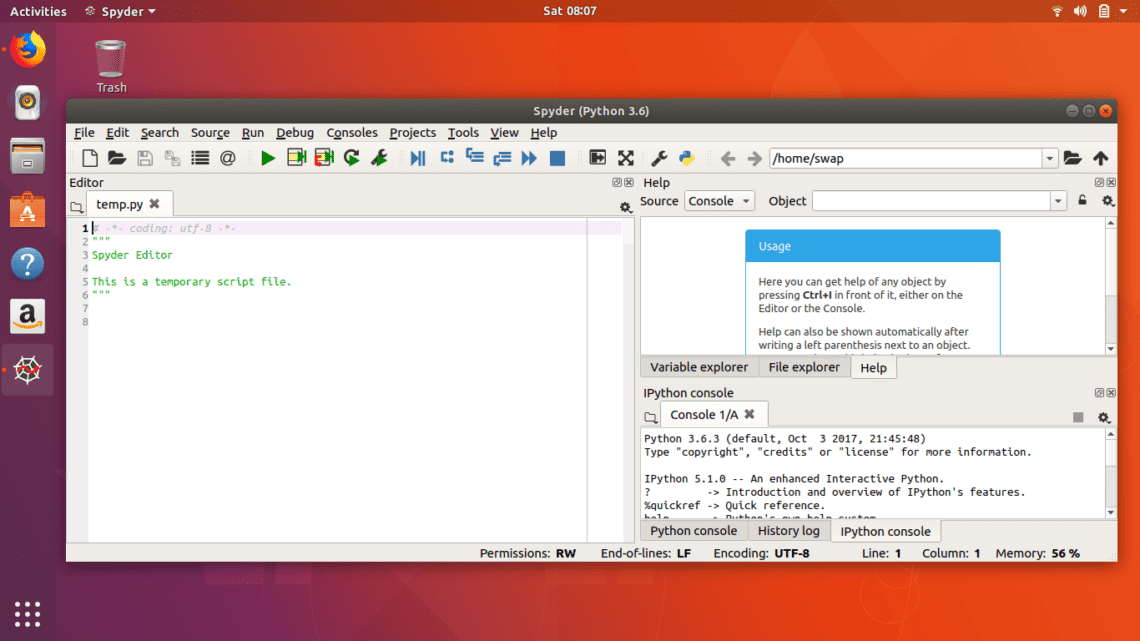Toggle the Editor pane options gear

[x=625, y=207]
